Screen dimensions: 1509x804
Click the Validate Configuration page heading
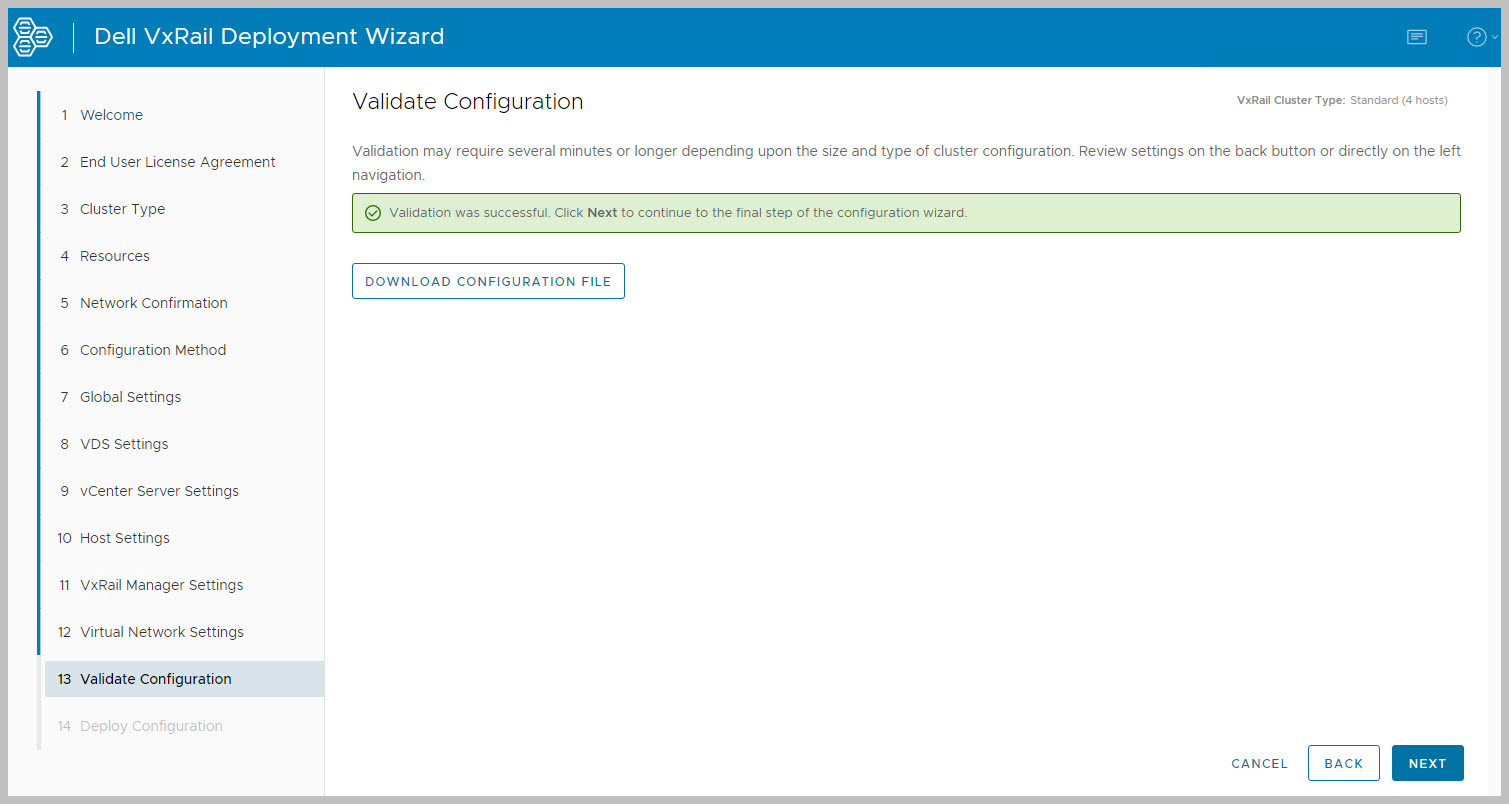(468, 101)
